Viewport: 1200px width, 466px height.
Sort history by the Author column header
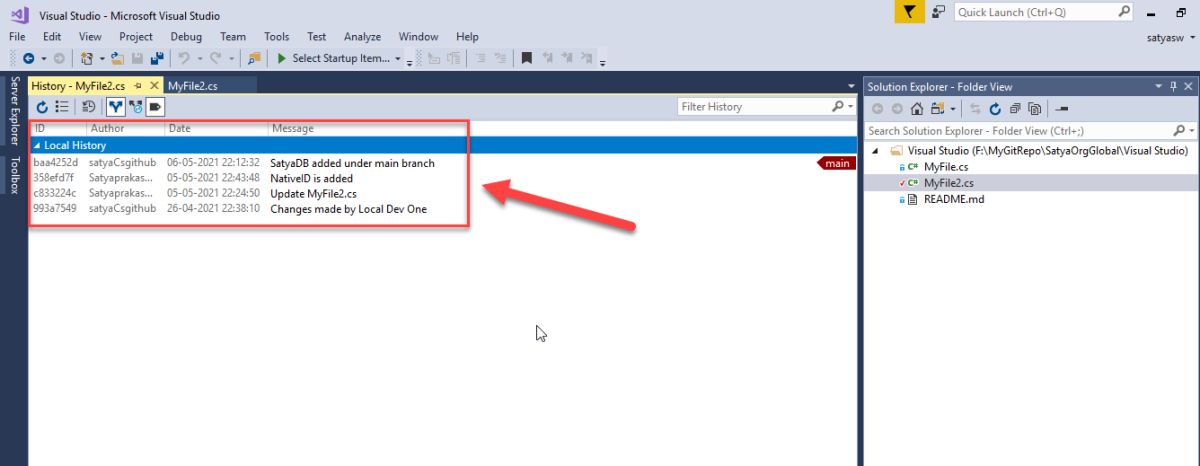[108, 128]
